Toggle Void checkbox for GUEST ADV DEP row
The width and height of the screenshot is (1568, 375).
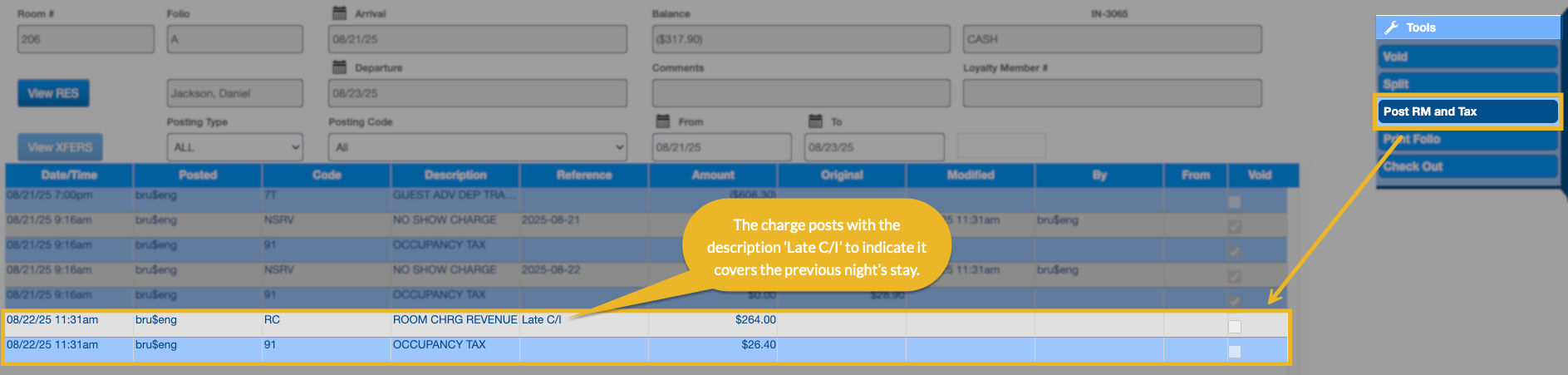click(x=1234, y=202)
